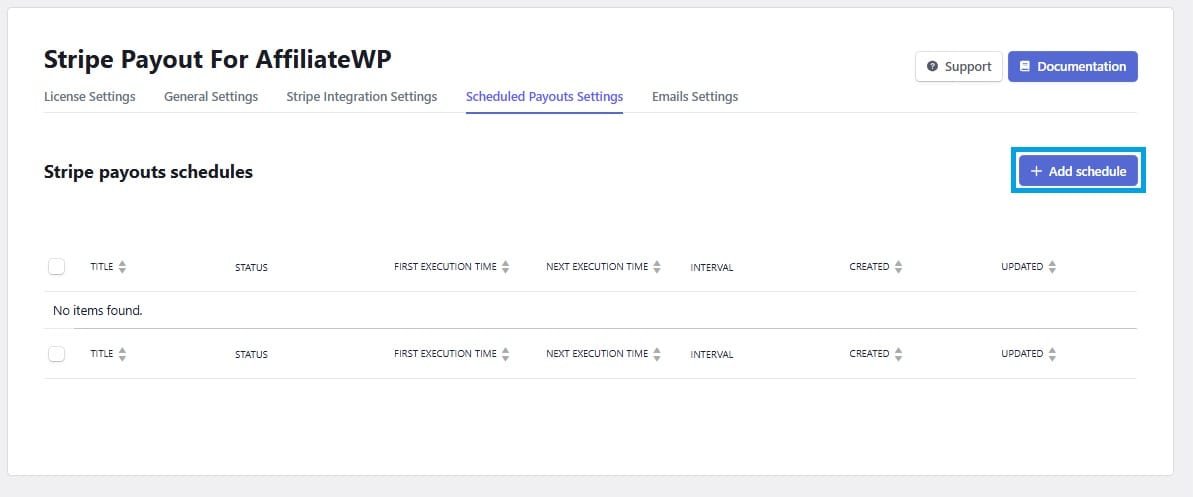
Task: Sort by First Execution Time in header
Action: 505,267
